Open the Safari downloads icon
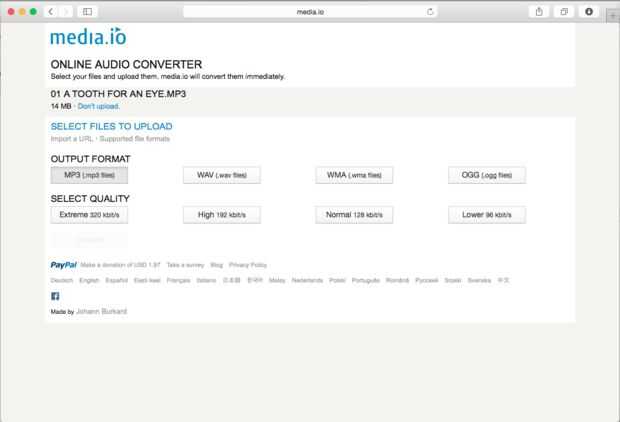This screenshot has width=620, height=422. click(x=589, y=12)
